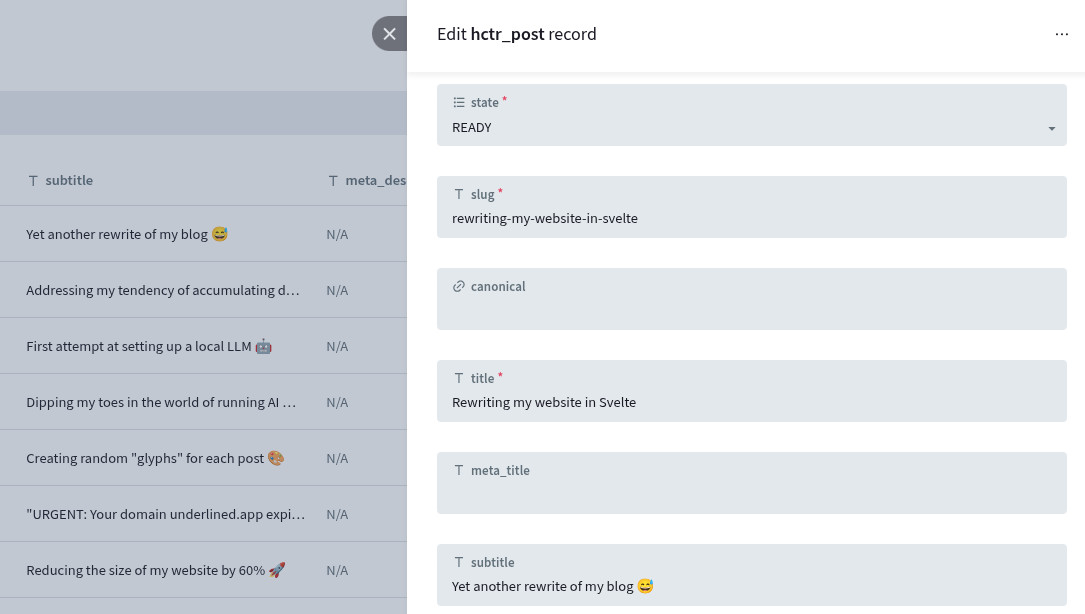
Task: Click the T icon beside the title label
Action: pos(459,378)
